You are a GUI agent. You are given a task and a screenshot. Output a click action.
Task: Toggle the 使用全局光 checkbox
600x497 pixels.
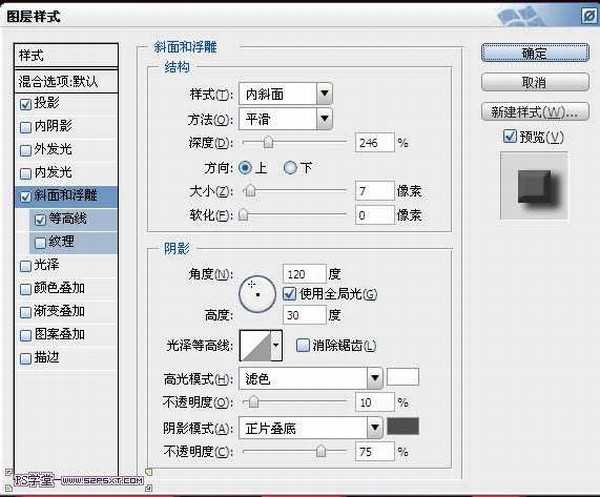(290, 294)
